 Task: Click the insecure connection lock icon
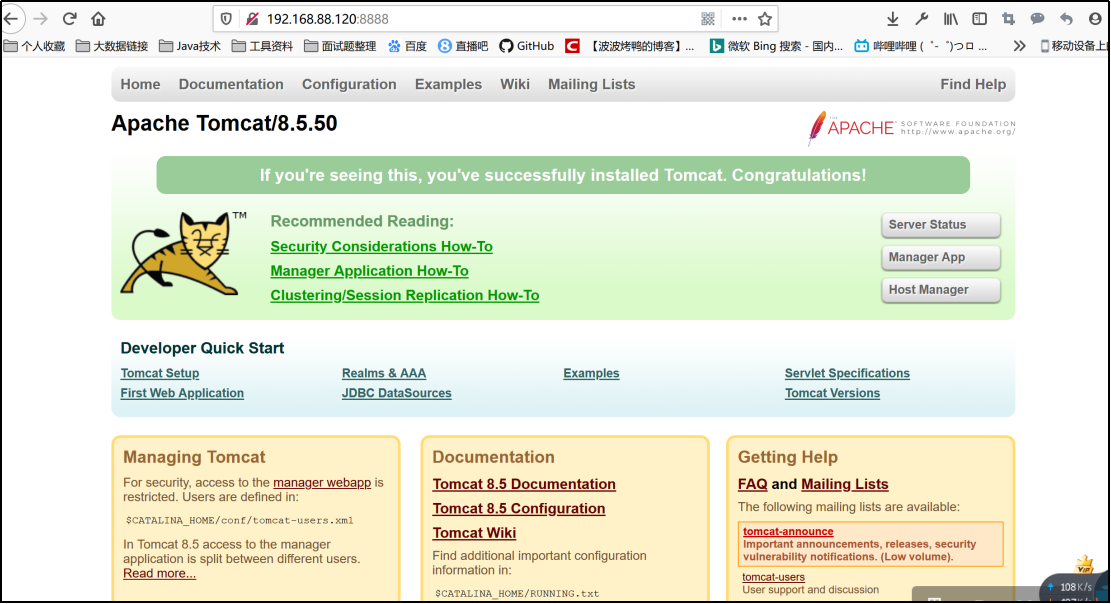point(252,19)
